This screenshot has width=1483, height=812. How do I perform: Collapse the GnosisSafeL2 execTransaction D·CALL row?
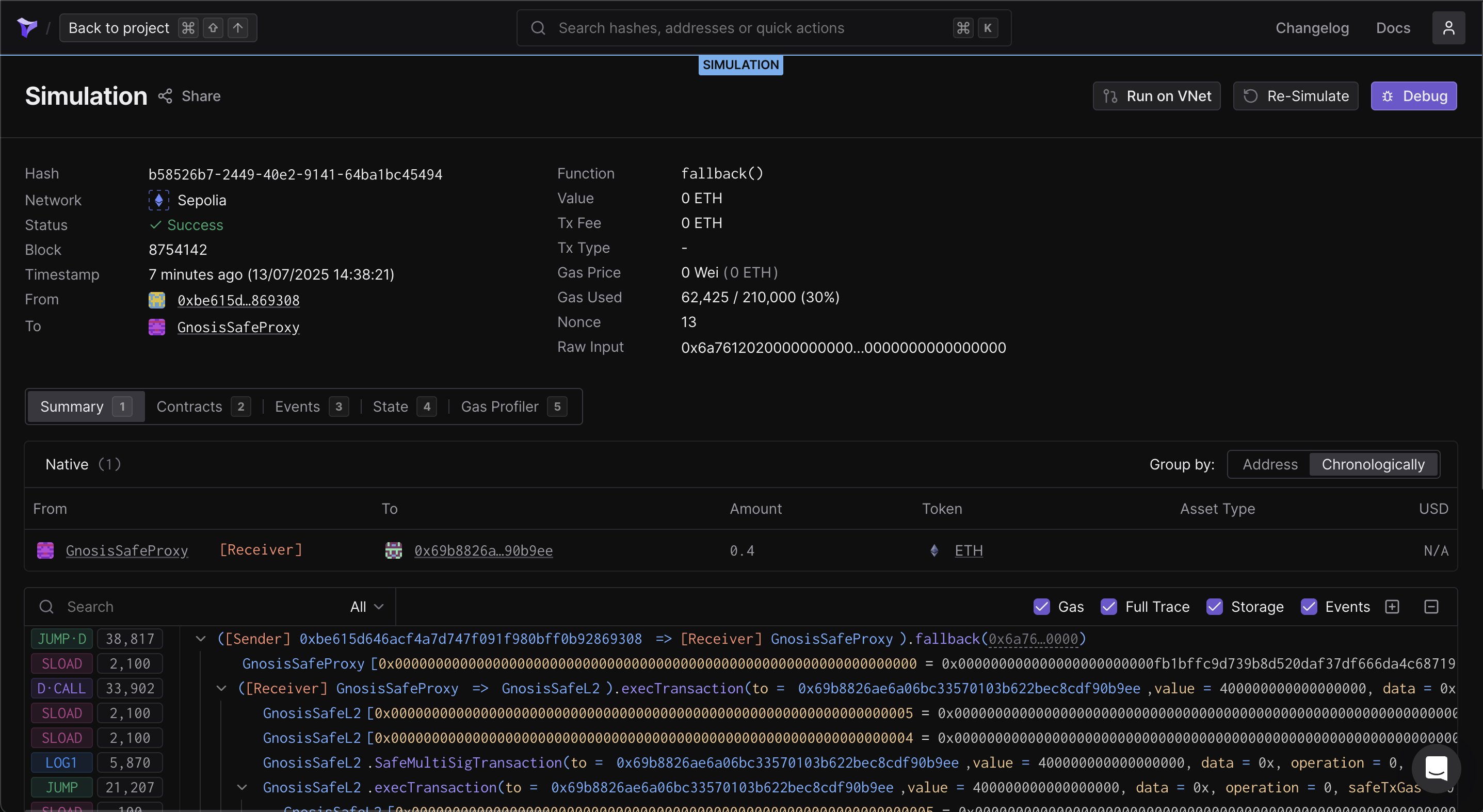(x=221, y=688)
